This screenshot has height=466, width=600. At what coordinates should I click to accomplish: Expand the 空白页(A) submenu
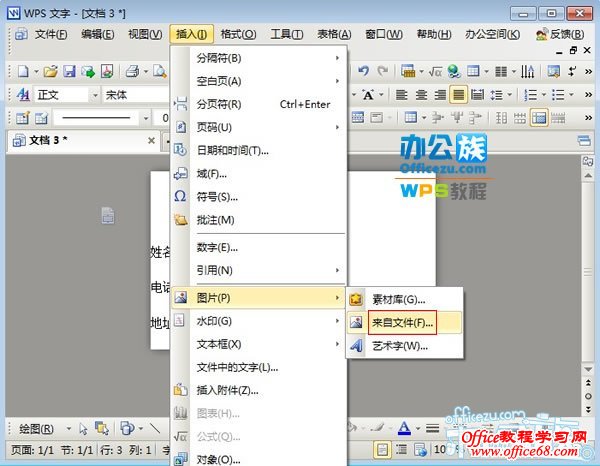[x=259, y=81]
